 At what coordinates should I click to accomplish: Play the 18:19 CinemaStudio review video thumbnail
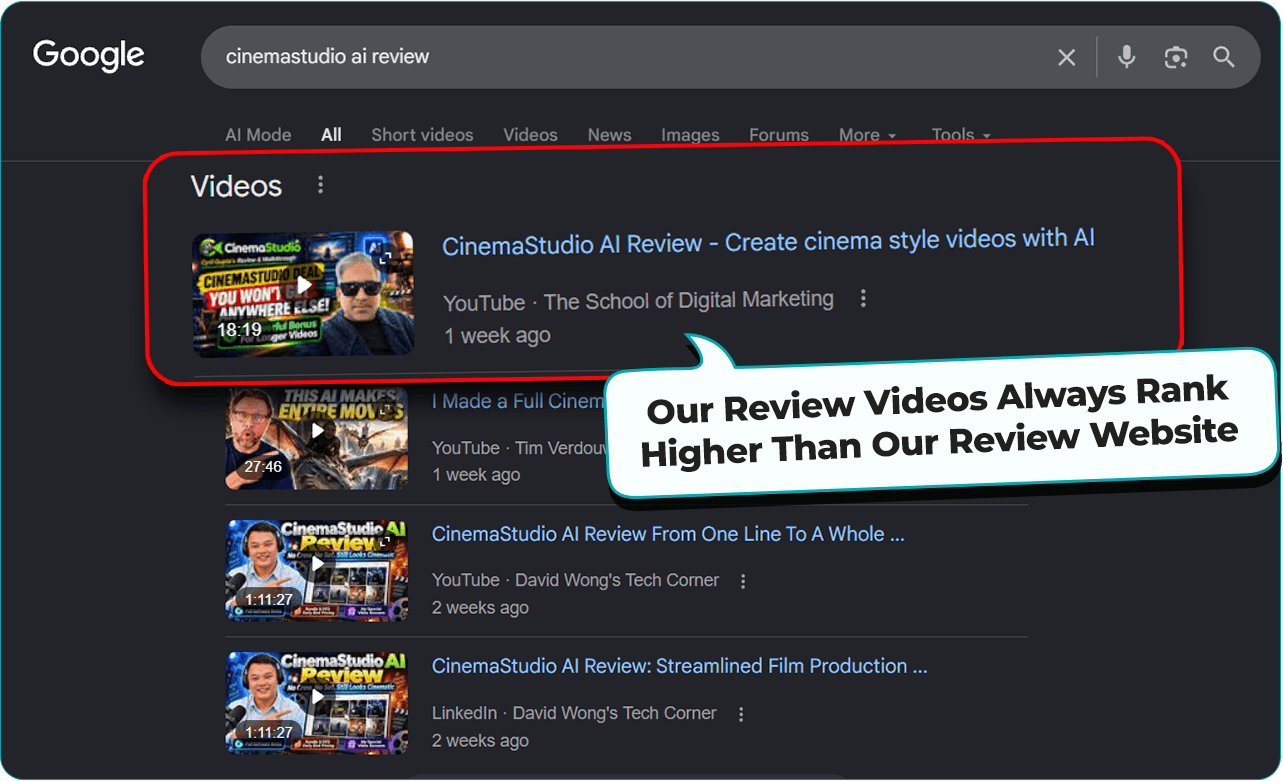[303, 294]
